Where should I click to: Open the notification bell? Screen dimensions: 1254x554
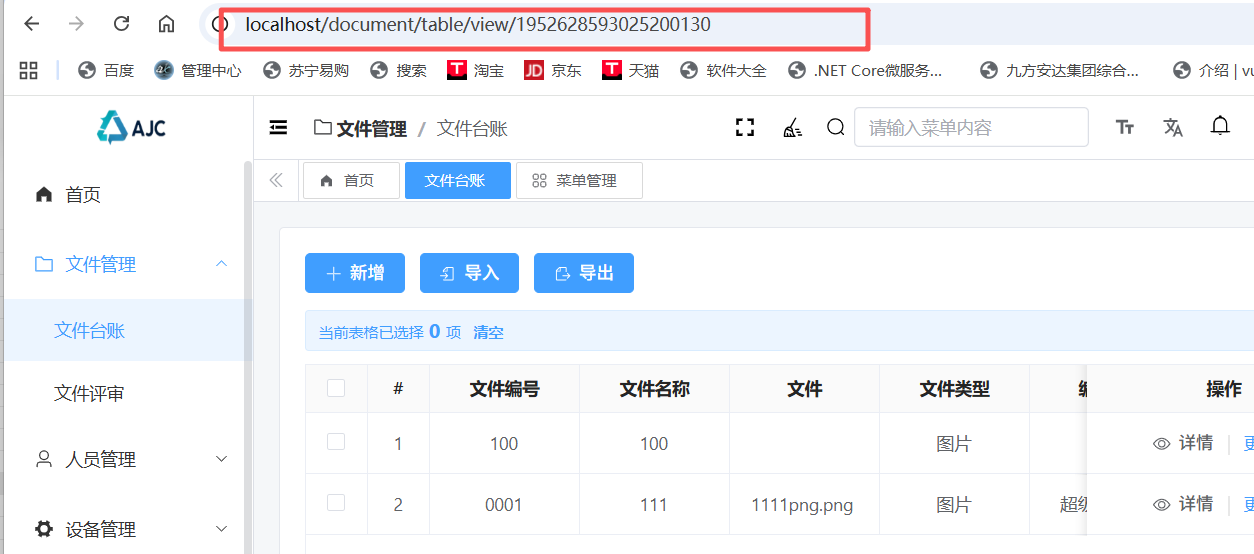(1220, 126)
